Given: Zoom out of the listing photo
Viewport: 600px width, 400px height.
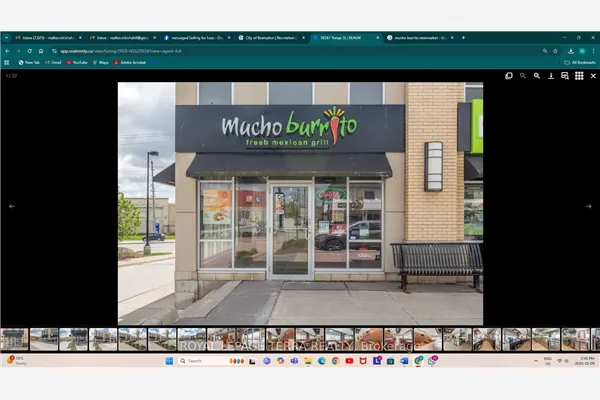Looking at the screenshot, I should coord(523,76).
